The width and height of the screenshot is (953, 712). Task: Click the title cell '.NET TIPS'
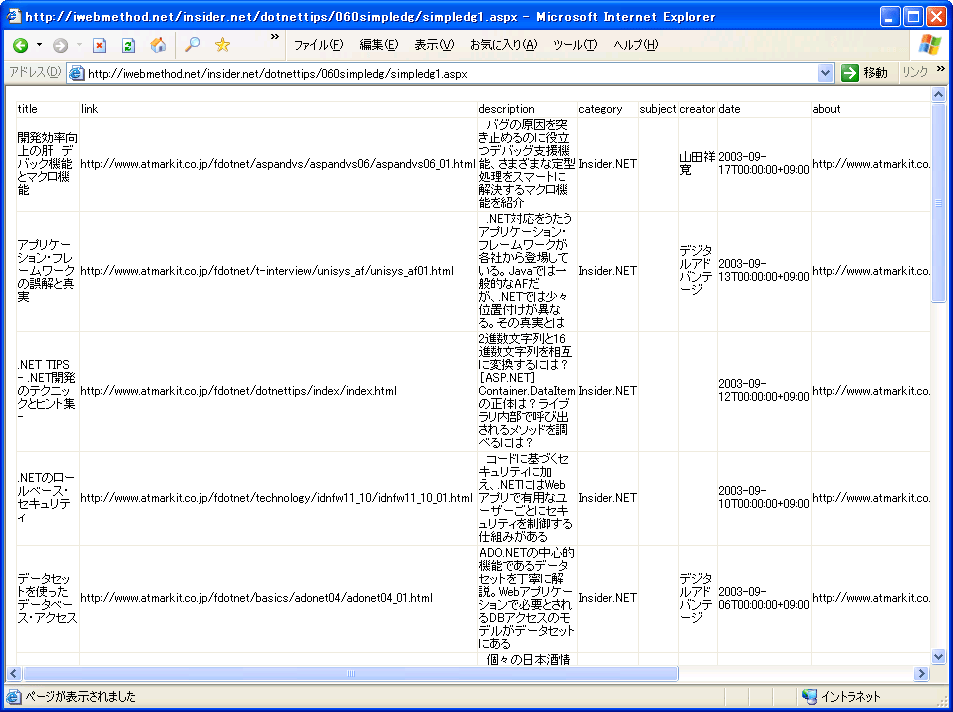(x=46, y=390)
